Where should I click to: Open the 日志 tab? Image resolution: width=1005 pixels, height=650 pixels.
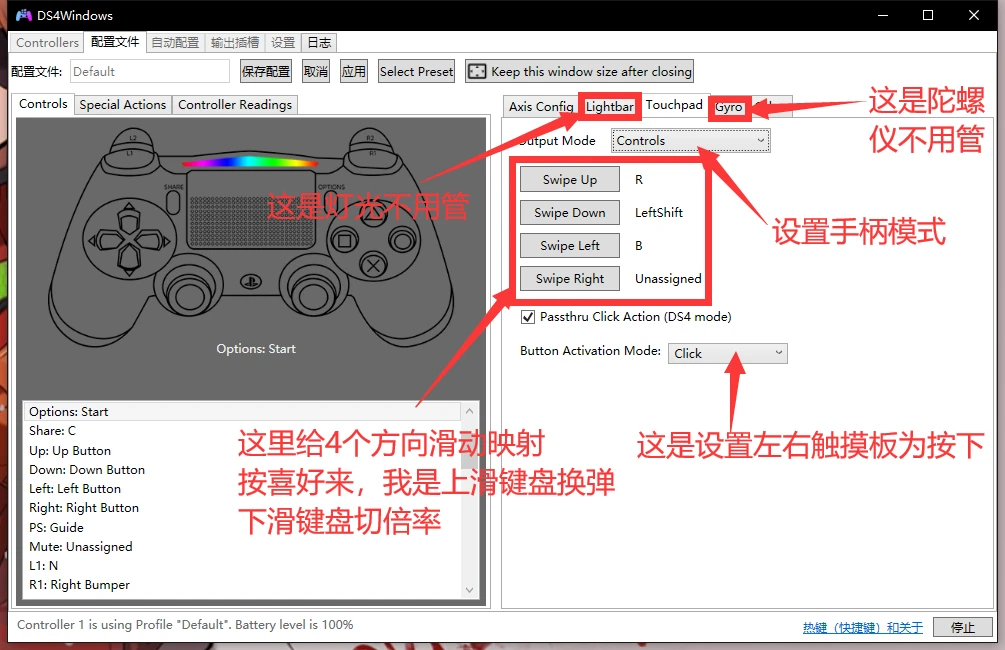click(x=319, y=42)
